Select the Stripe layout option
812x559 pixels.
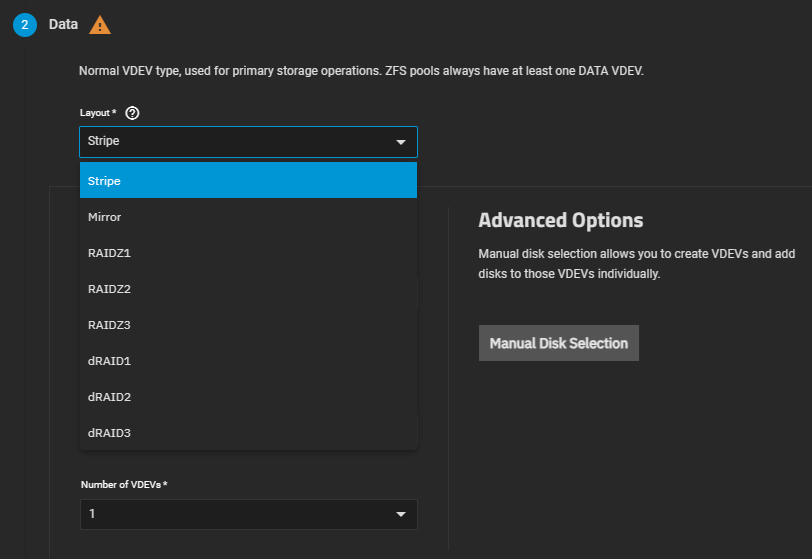(x=248, y=180)
